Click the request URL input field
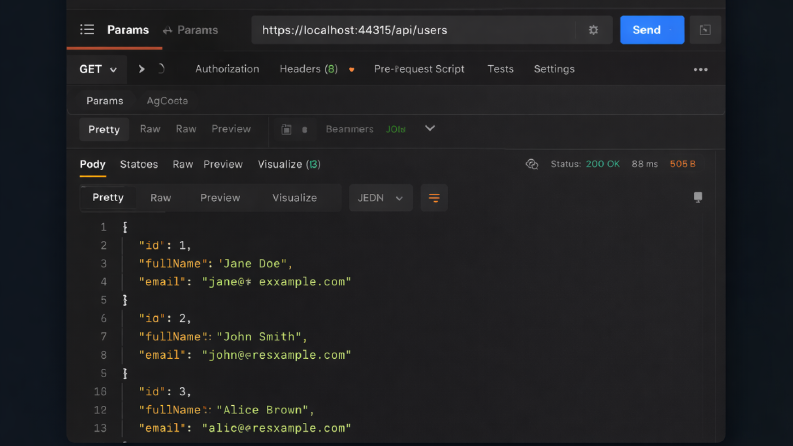 pyautogui.click(x=413, y=30)
